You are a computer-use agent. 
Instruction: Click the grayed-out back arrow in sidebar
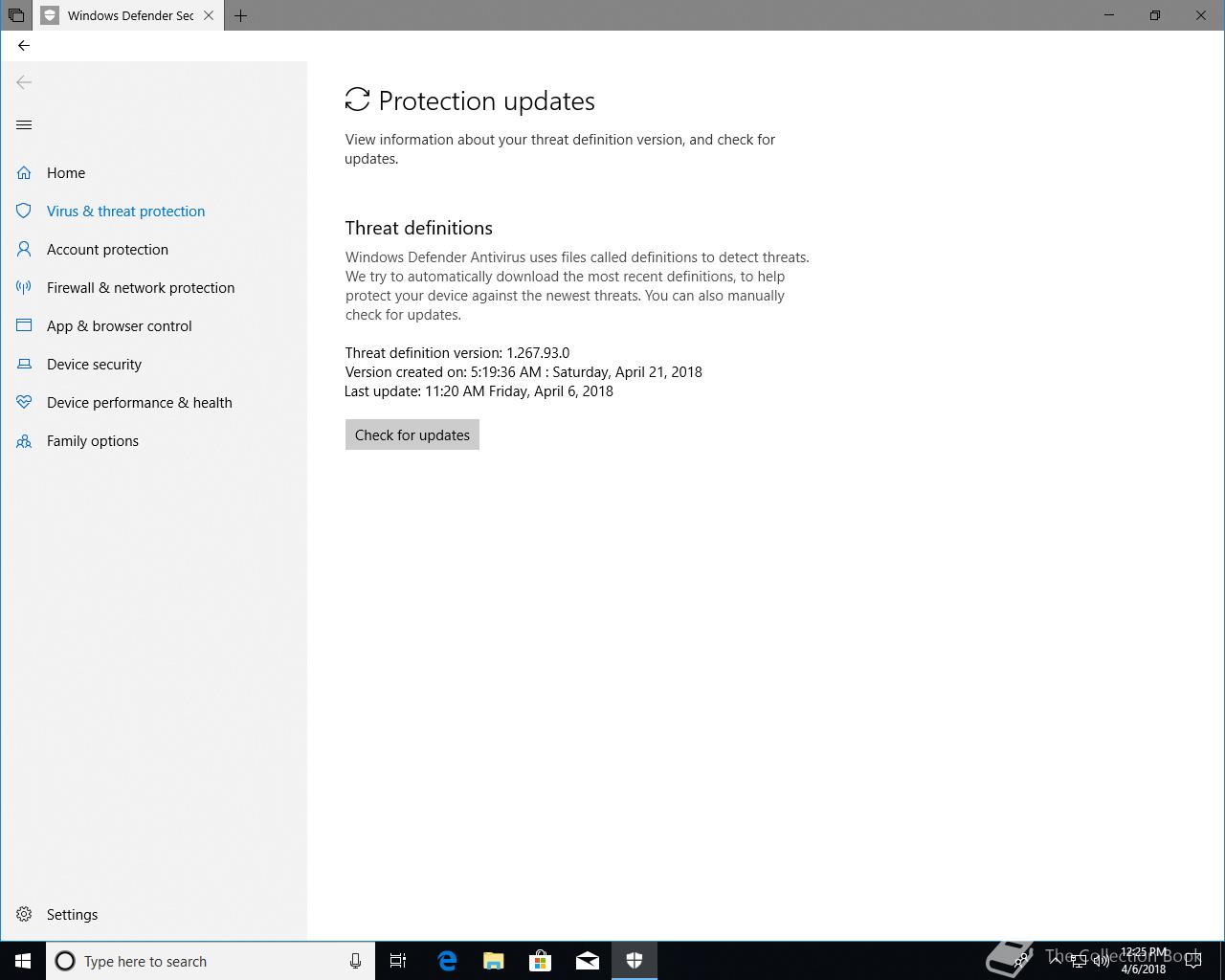24,82
